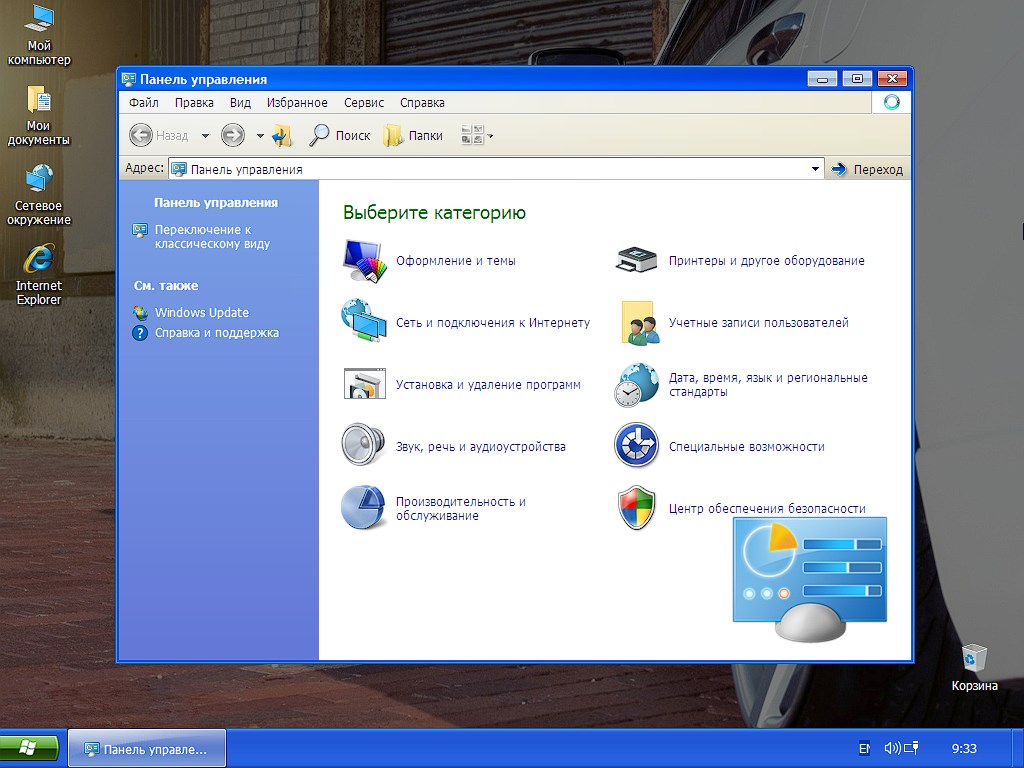
Task: Switch to classic view link
Action: (x=211, y=236)
